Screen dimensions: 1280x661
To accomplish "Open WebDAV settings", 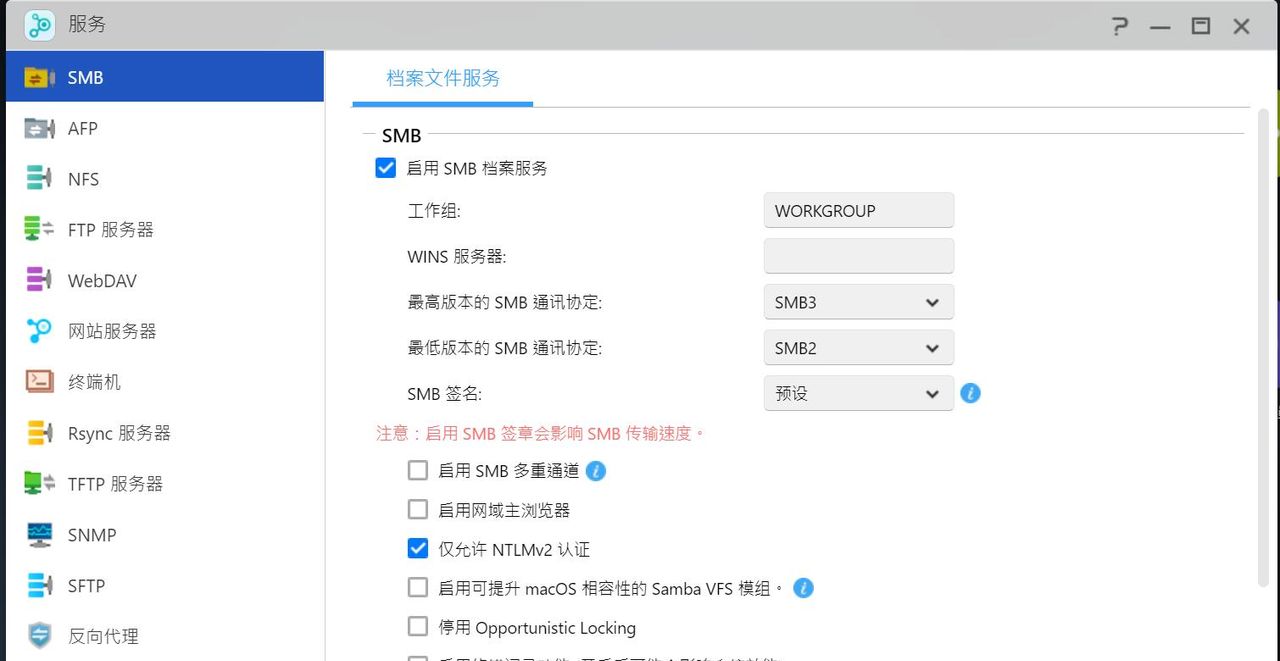I will click(165, 280).
